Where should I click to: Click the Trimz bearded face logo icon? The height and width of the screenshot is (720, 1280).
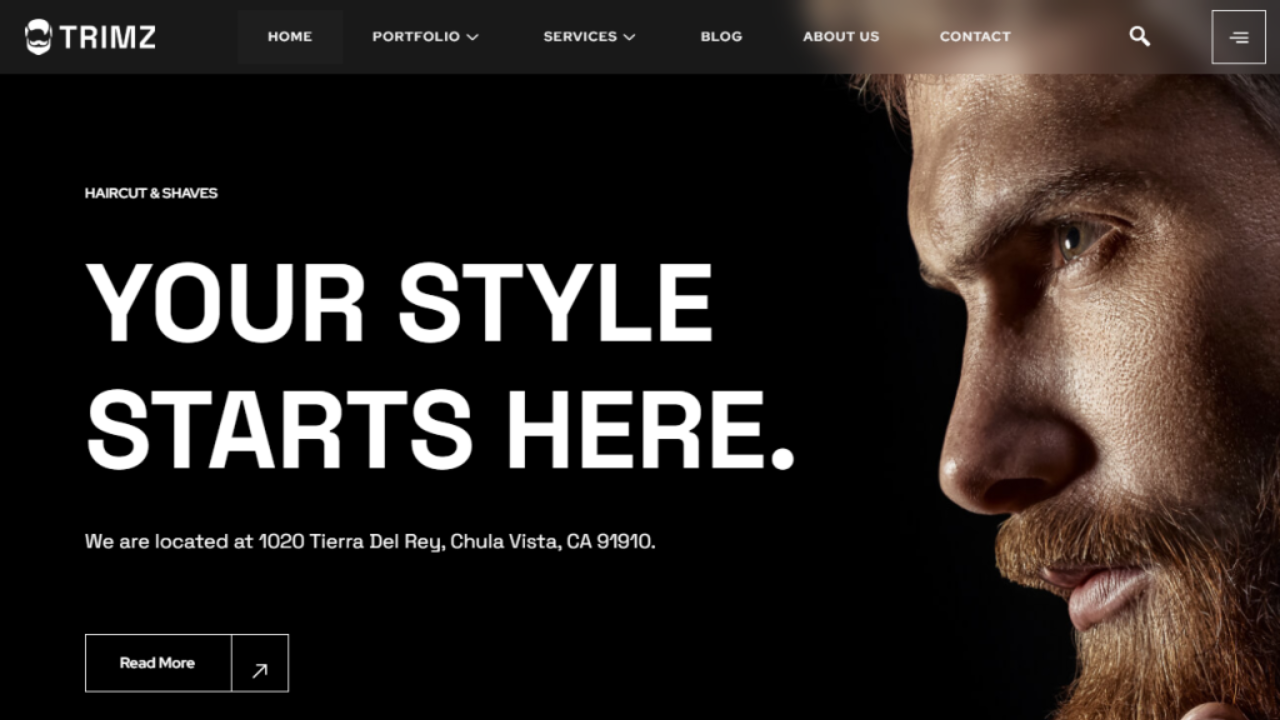[x=38, y=37]
